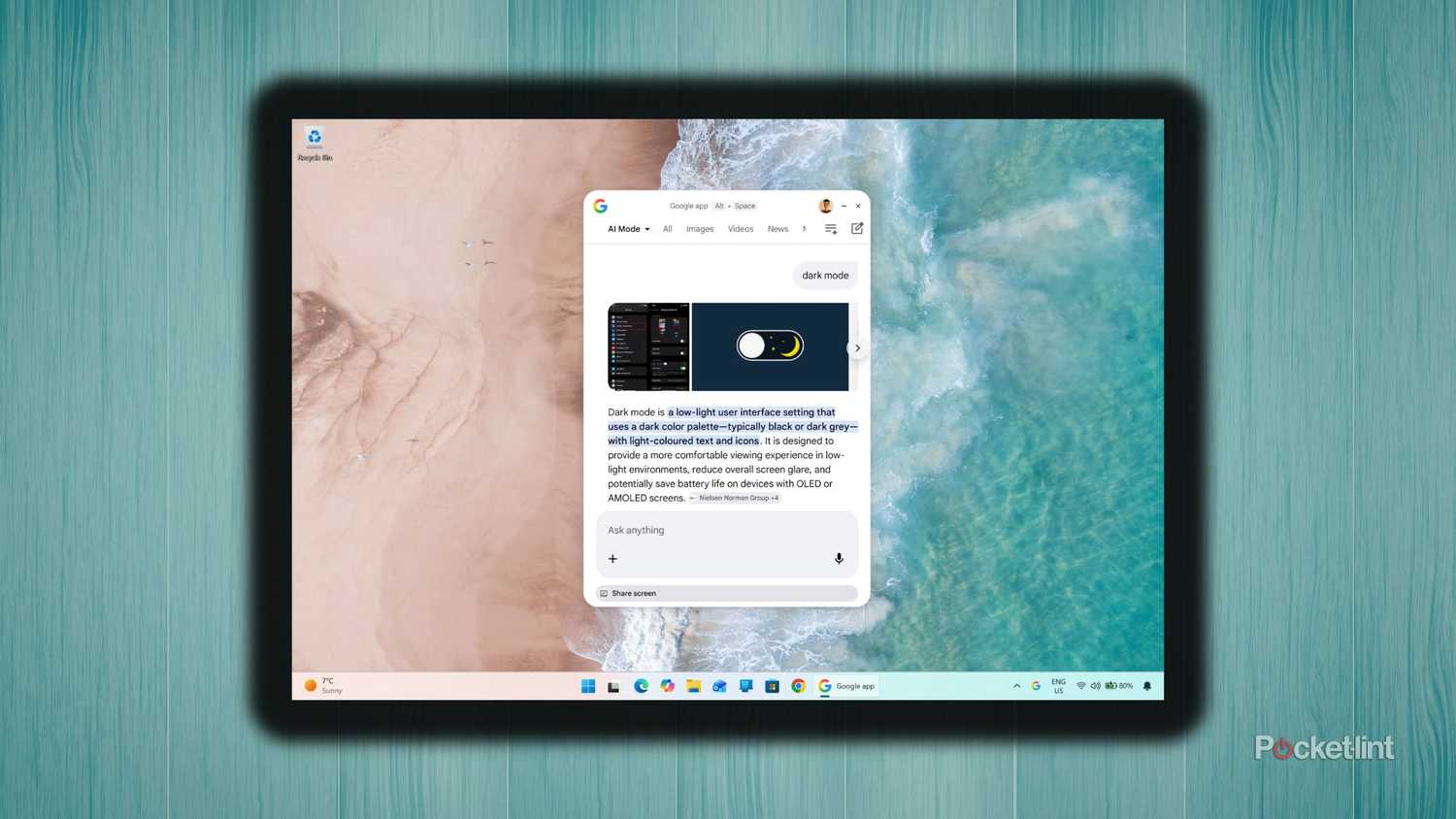1456x819 pixels.
Task: Switch to the Images tab
Action: 699,229
